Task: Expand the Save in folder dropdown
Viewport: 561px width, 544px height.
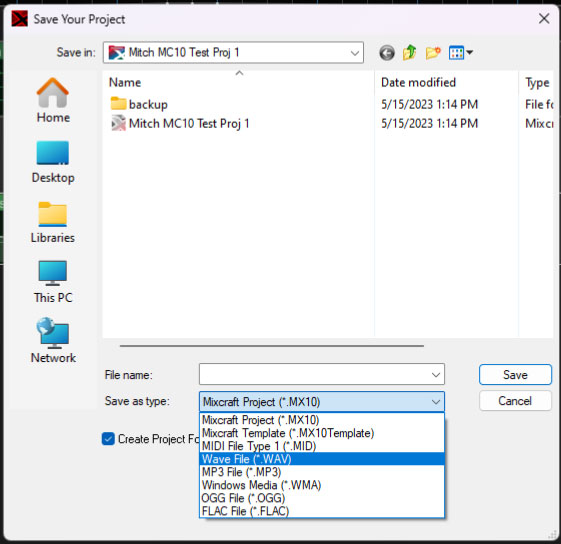Action: [355, 53]
